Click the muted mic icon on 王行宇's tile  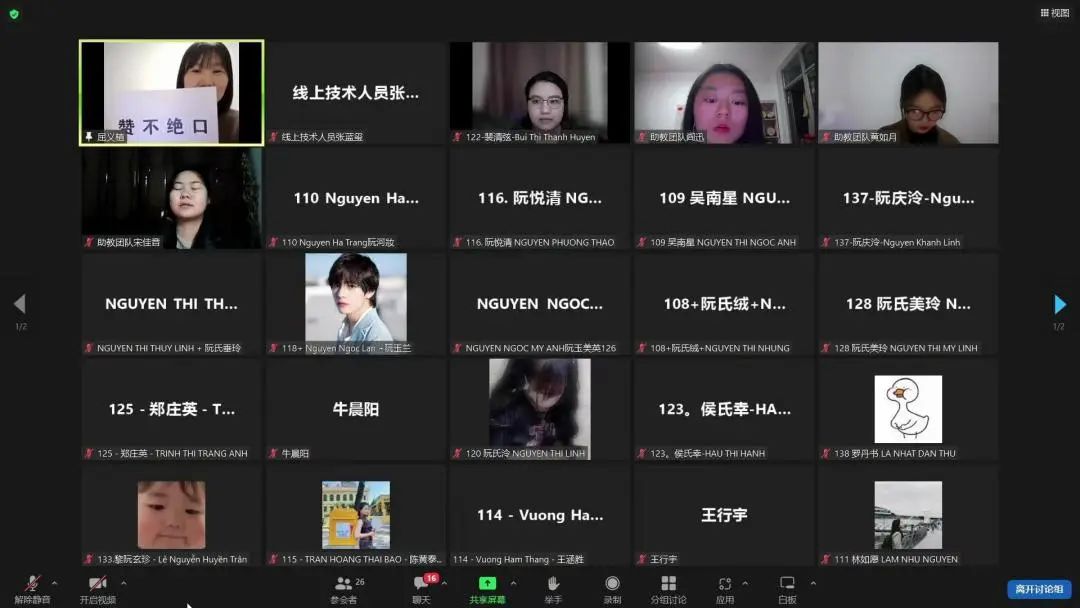pos(643,559)
